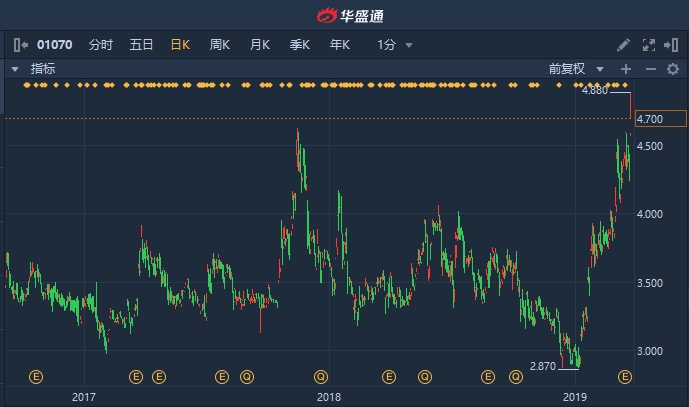Open the 1分 minute interval dropdown
689x407 pixels.
394,45
